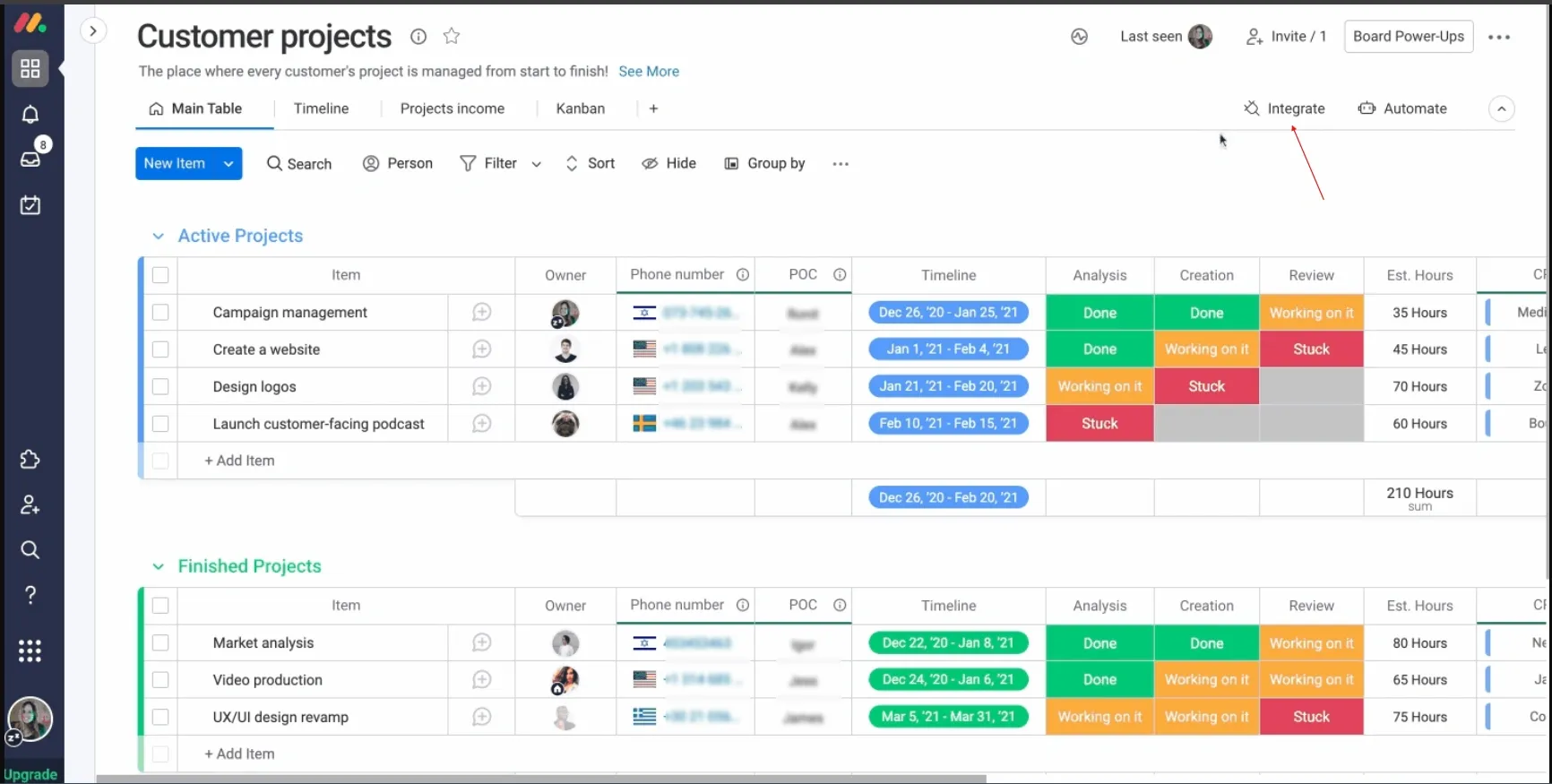
Task: Toggle select-all checkbox in Active Projects header
Action: coord(160,275)
